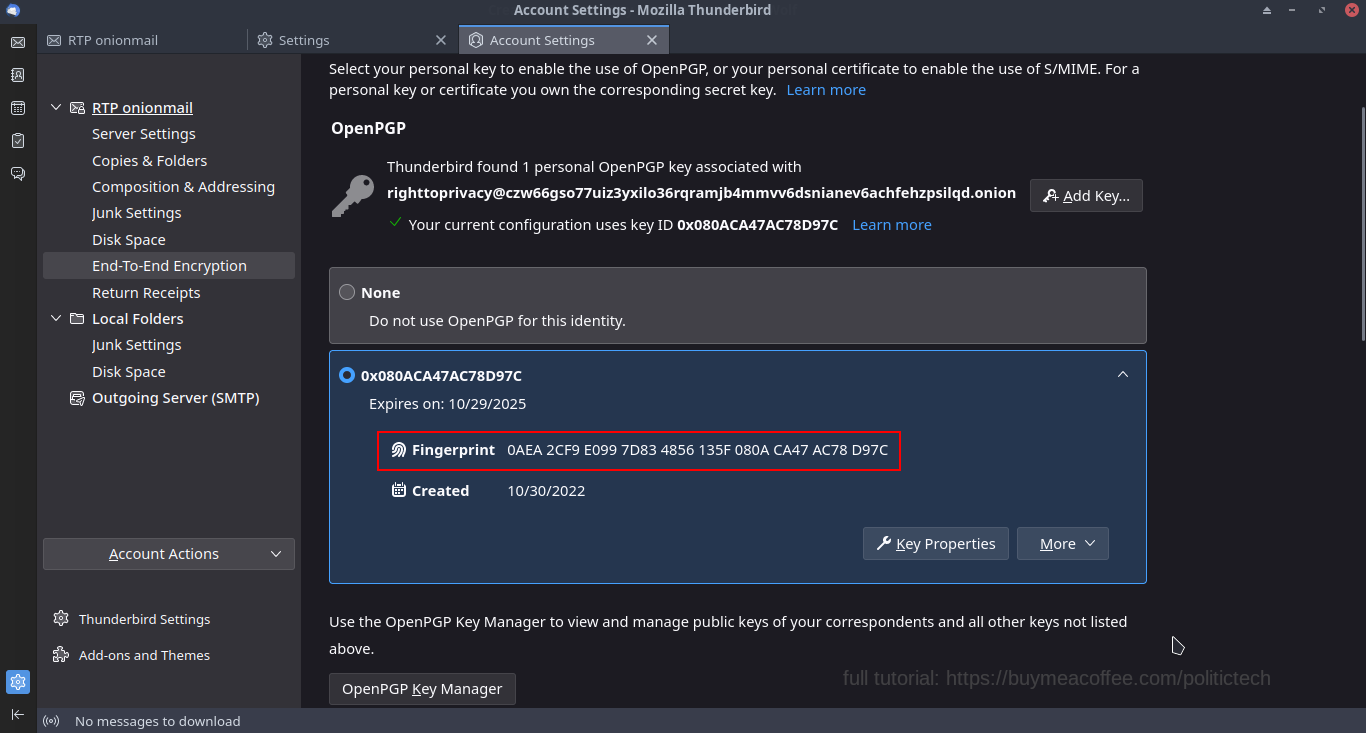Click the Add Key button

pos(1086,196)
